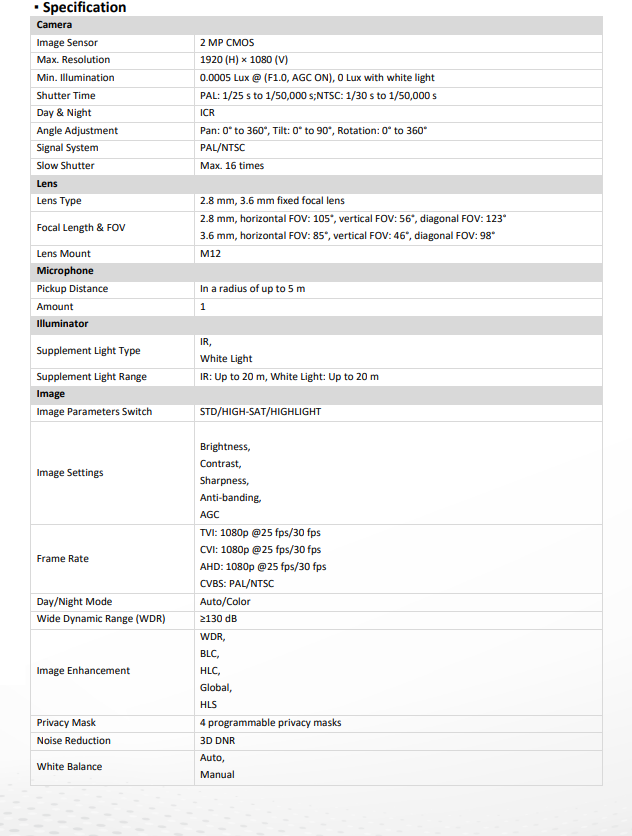Screen dimensions: 632x836
Task: Click the Anti-banding entry in Image Settings
Action: (x=230, y=498)
